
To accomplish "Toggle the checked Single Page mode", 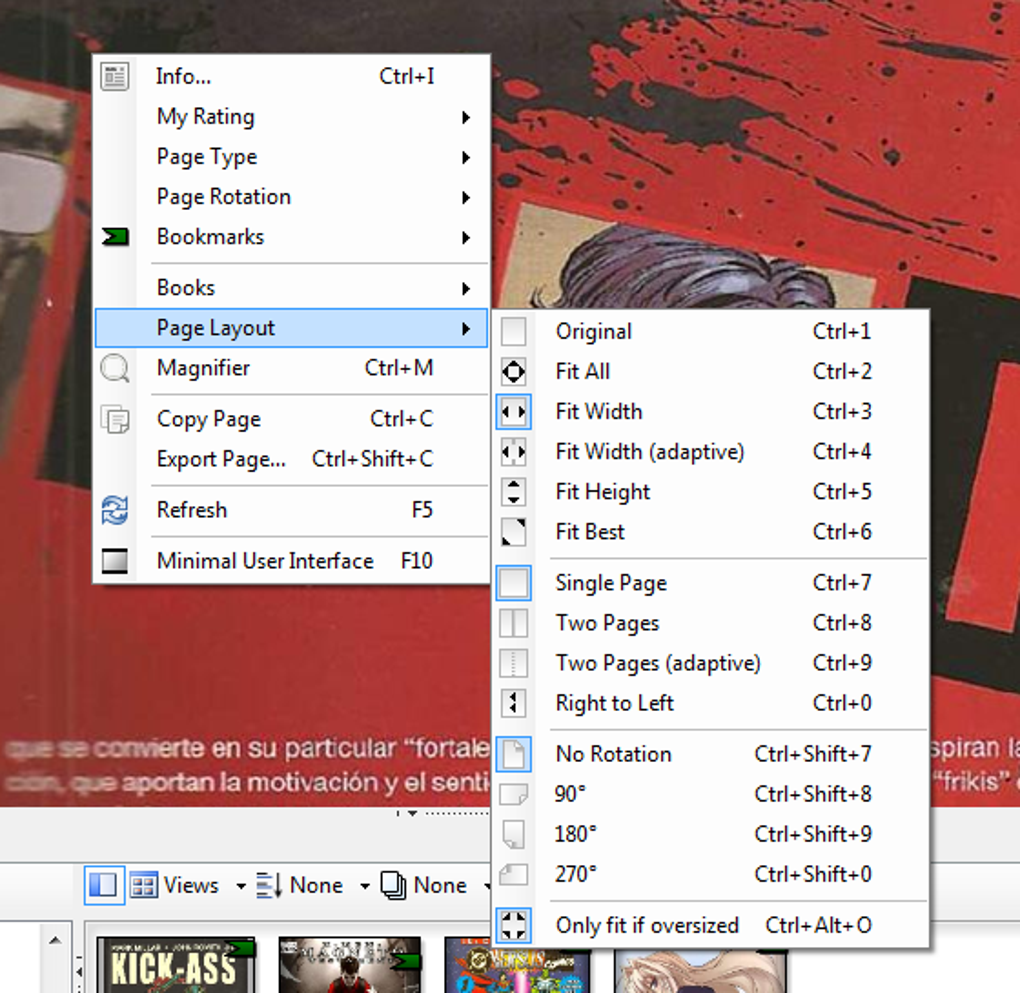I will click(711, 583).
